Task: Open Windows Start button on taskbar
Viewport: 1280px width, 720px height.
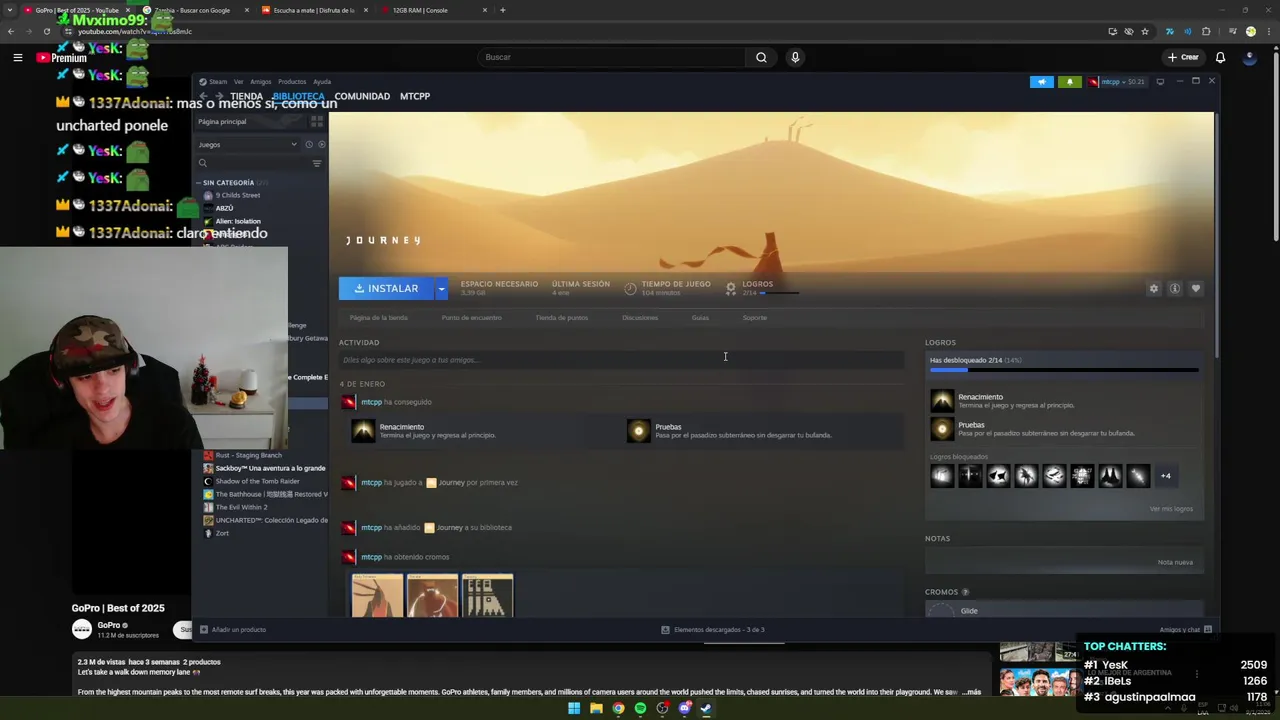Action: [574, 708]
